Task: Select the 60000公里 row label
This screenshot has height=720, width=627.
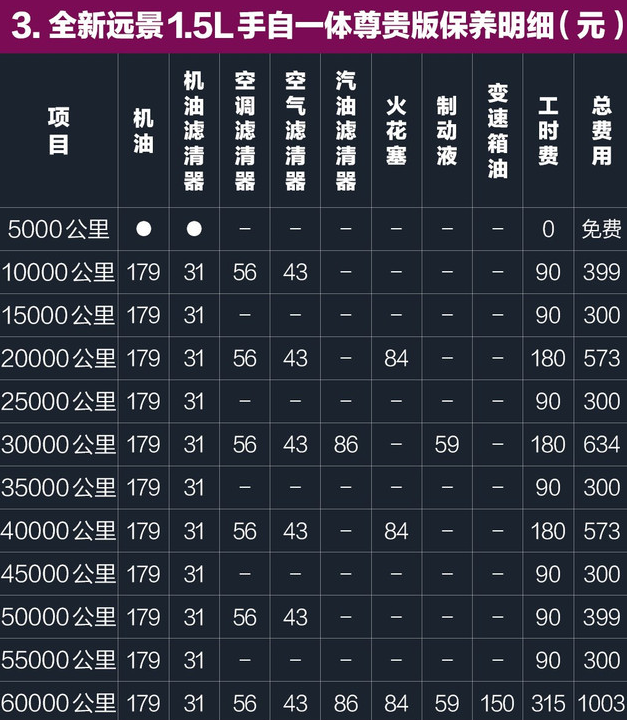Action: 58,703
